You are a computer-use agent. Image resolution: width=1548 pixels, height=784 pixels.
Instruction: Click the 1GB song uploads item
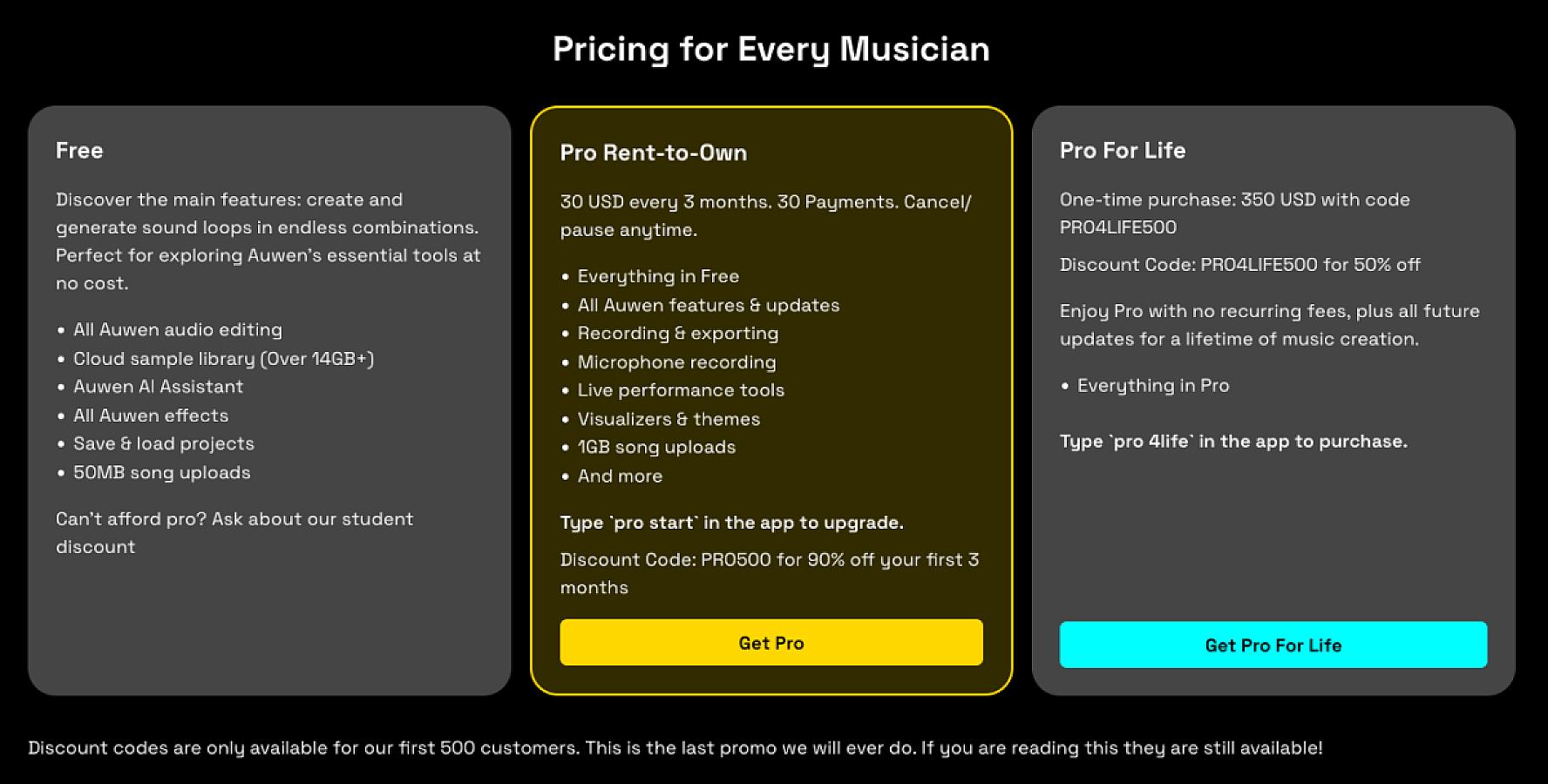tap(656, 447)
